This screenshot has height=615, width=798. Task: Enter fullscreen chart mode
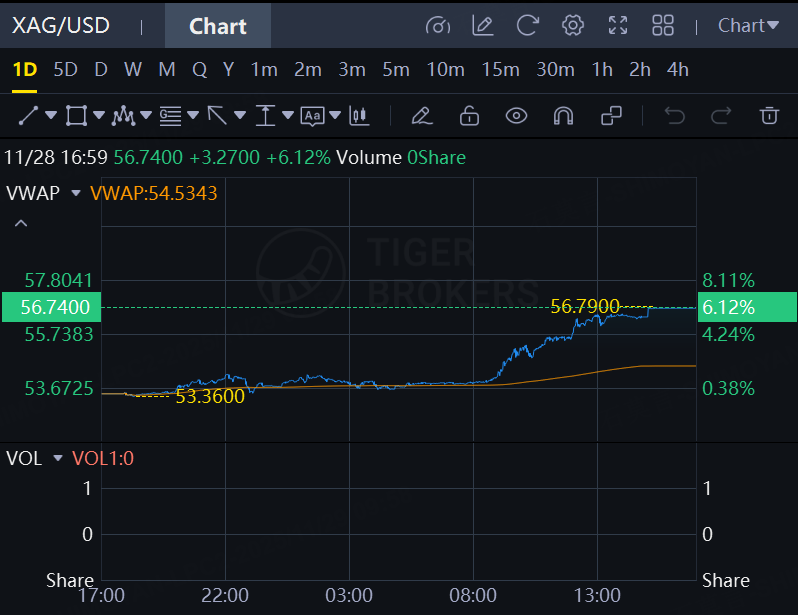click(618, 25)
